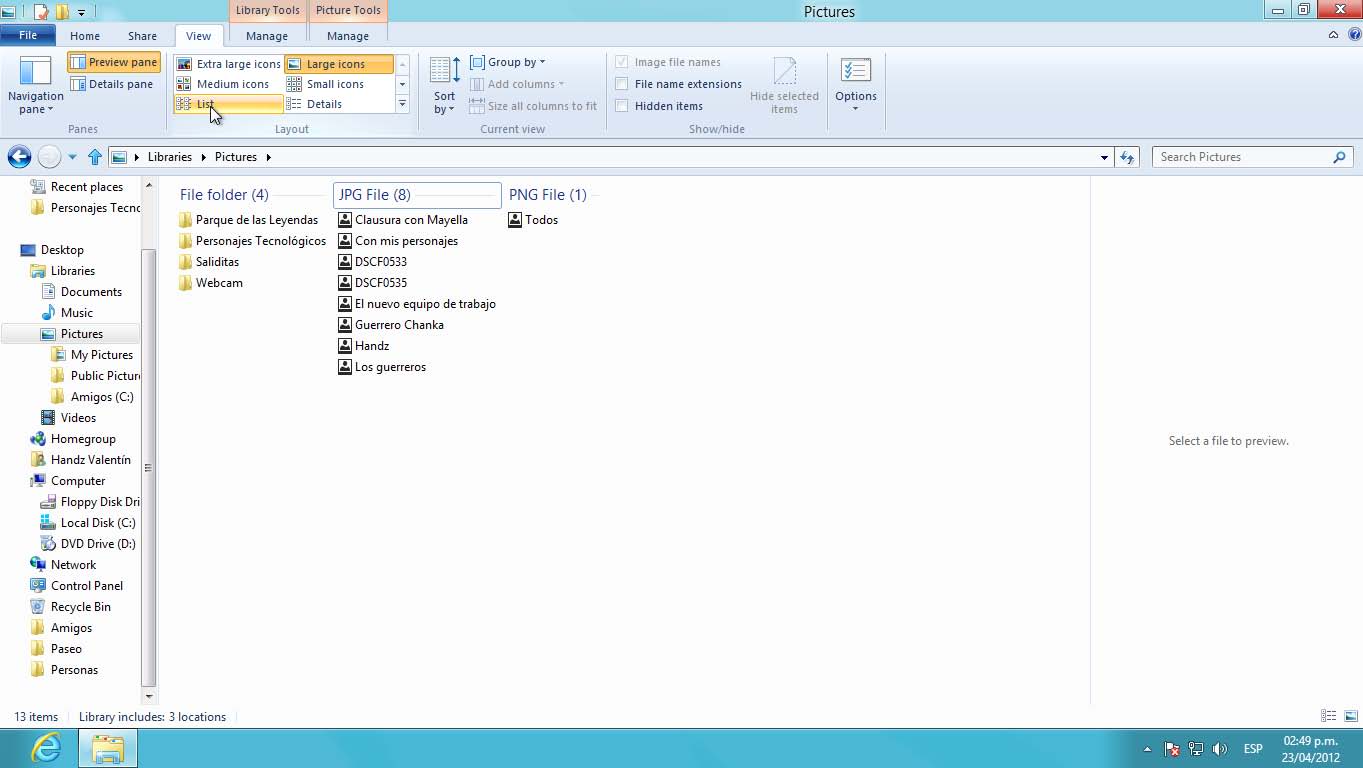Expand the Group by dropdown
The width and height of the screenshot is (1363, 768).
click(509, 62)
